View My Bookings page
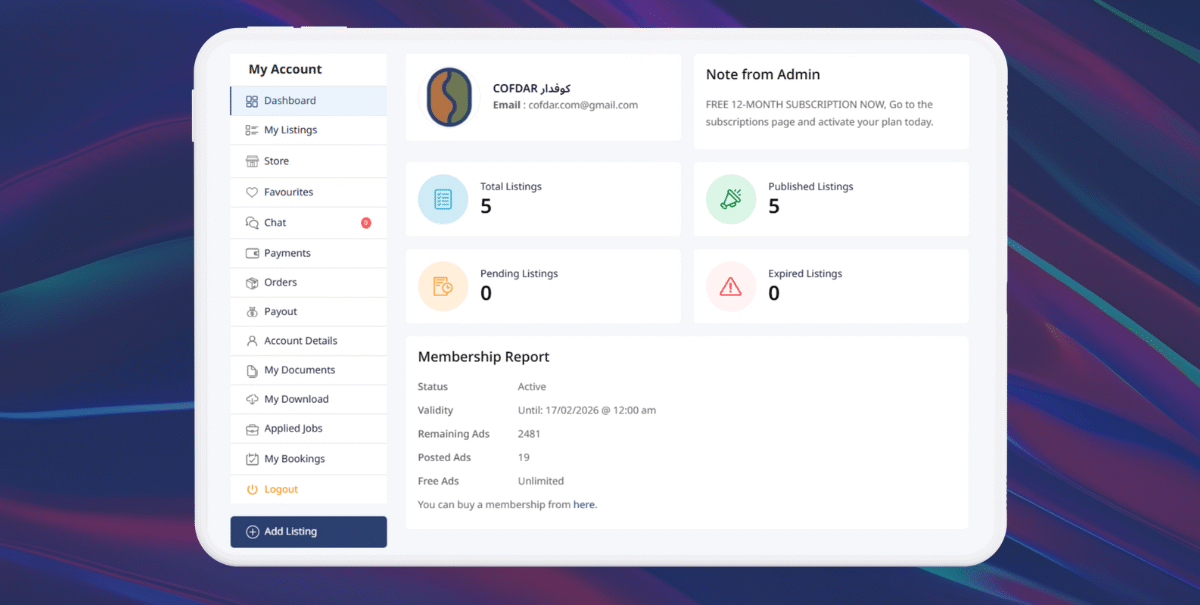 [x=294, y=459]
